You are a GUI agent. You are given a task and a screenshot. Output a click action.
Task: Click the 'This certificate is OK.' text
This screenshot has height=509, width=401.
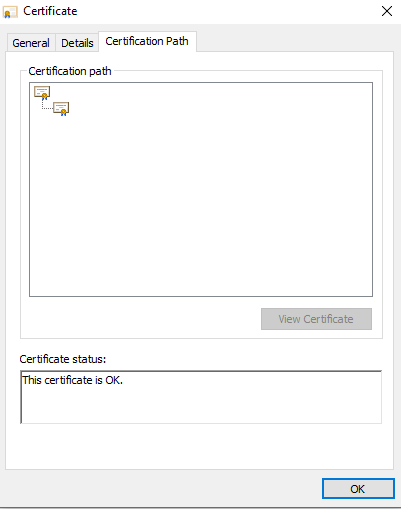(x=72, y=380)
